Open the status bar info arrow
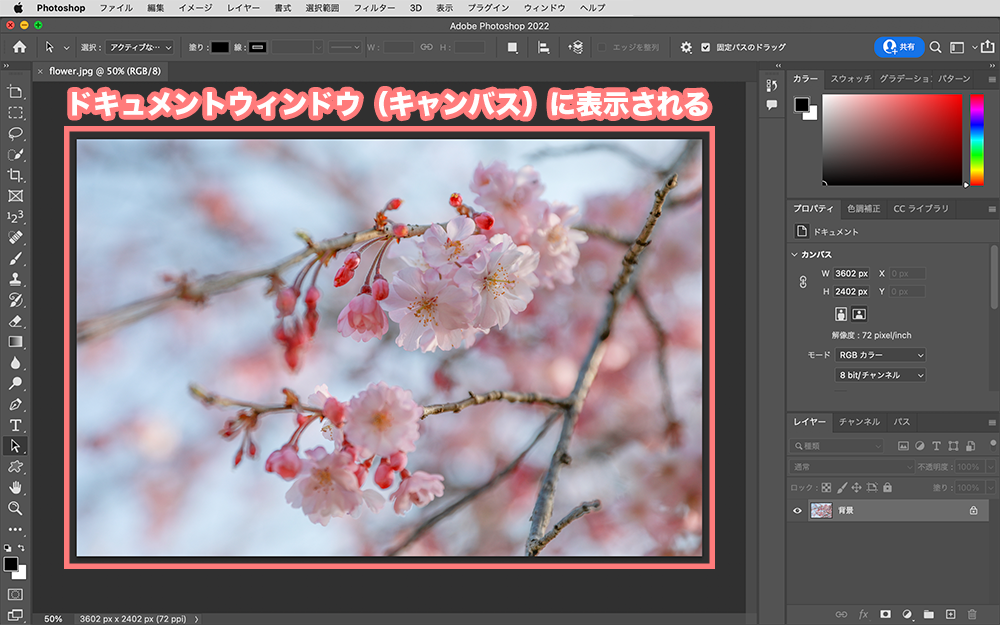1000x625 pixels. click(x=196, y=619)
